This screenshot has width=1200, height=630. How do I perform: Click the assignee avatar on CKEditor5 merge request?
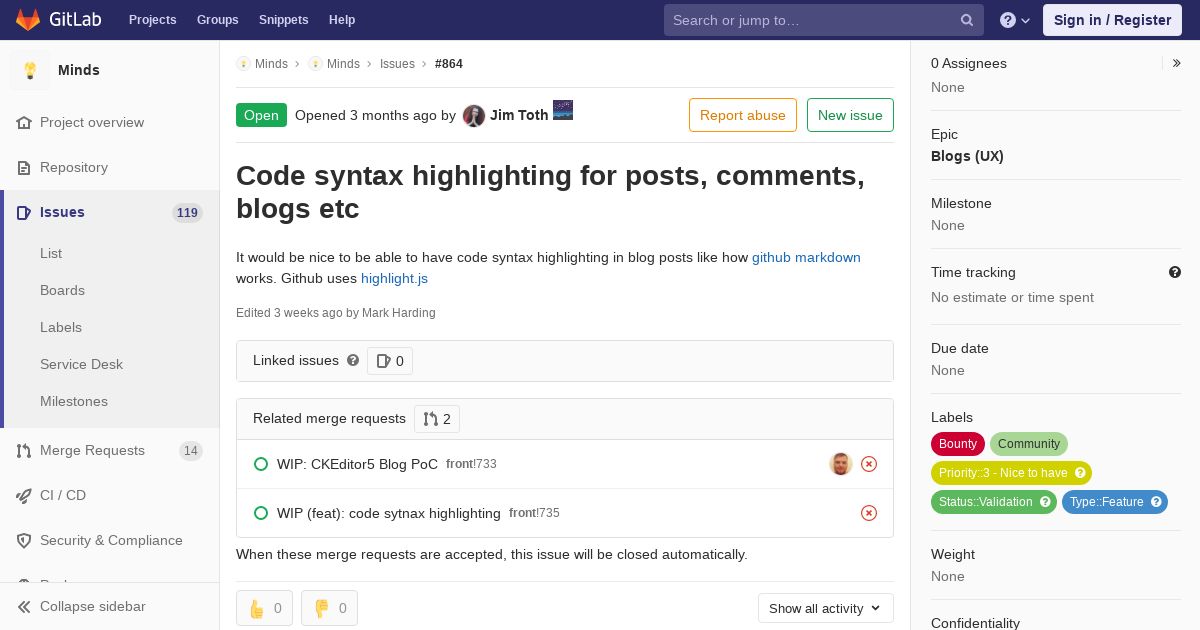pos(840,464)
